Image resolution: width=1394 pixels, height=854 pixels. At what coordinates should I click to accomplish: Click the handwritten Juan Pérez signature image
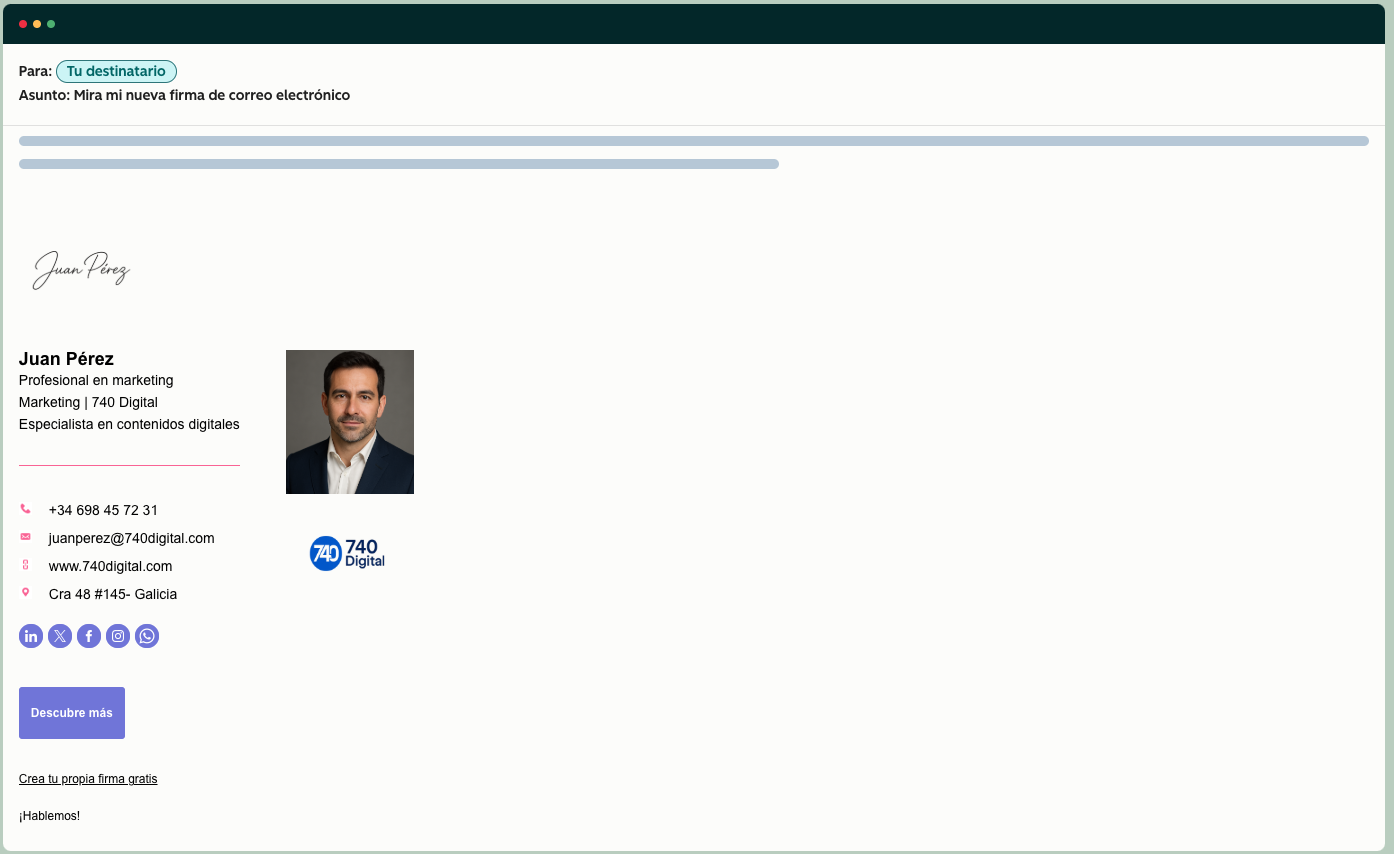point(81,268)
